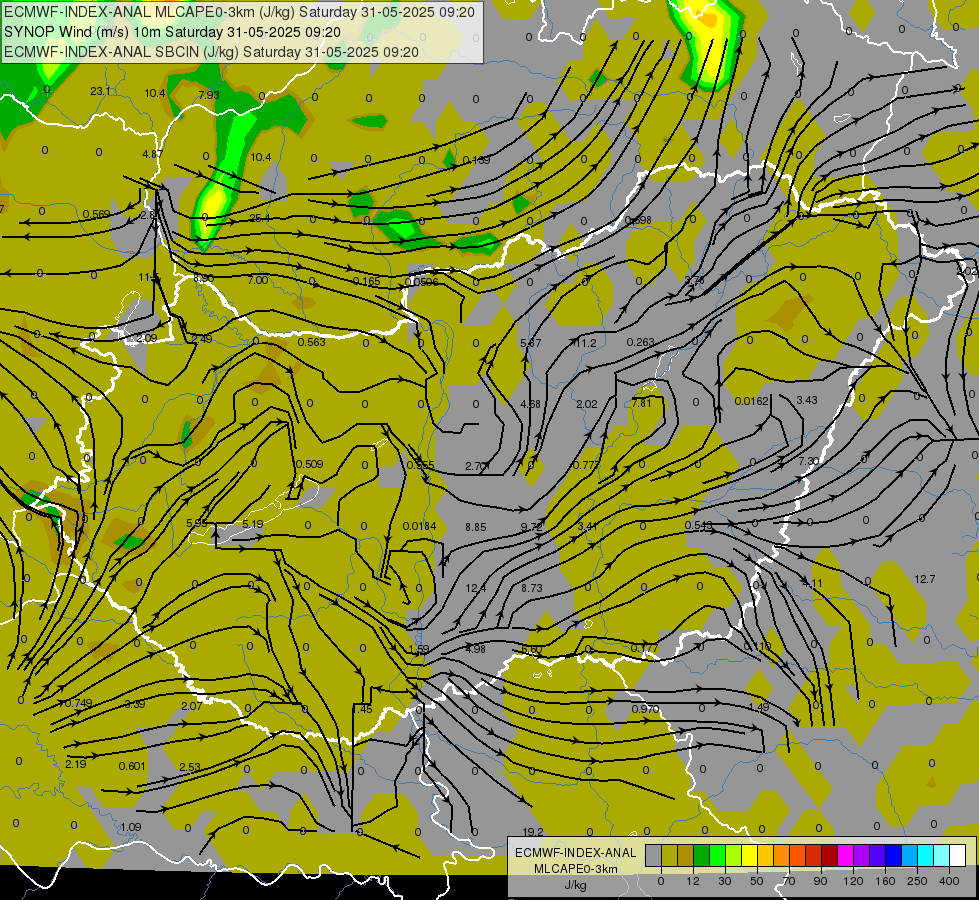Click the map value 7.30
The height and width of the screenshot is (900, 979).
pos(808,461)
